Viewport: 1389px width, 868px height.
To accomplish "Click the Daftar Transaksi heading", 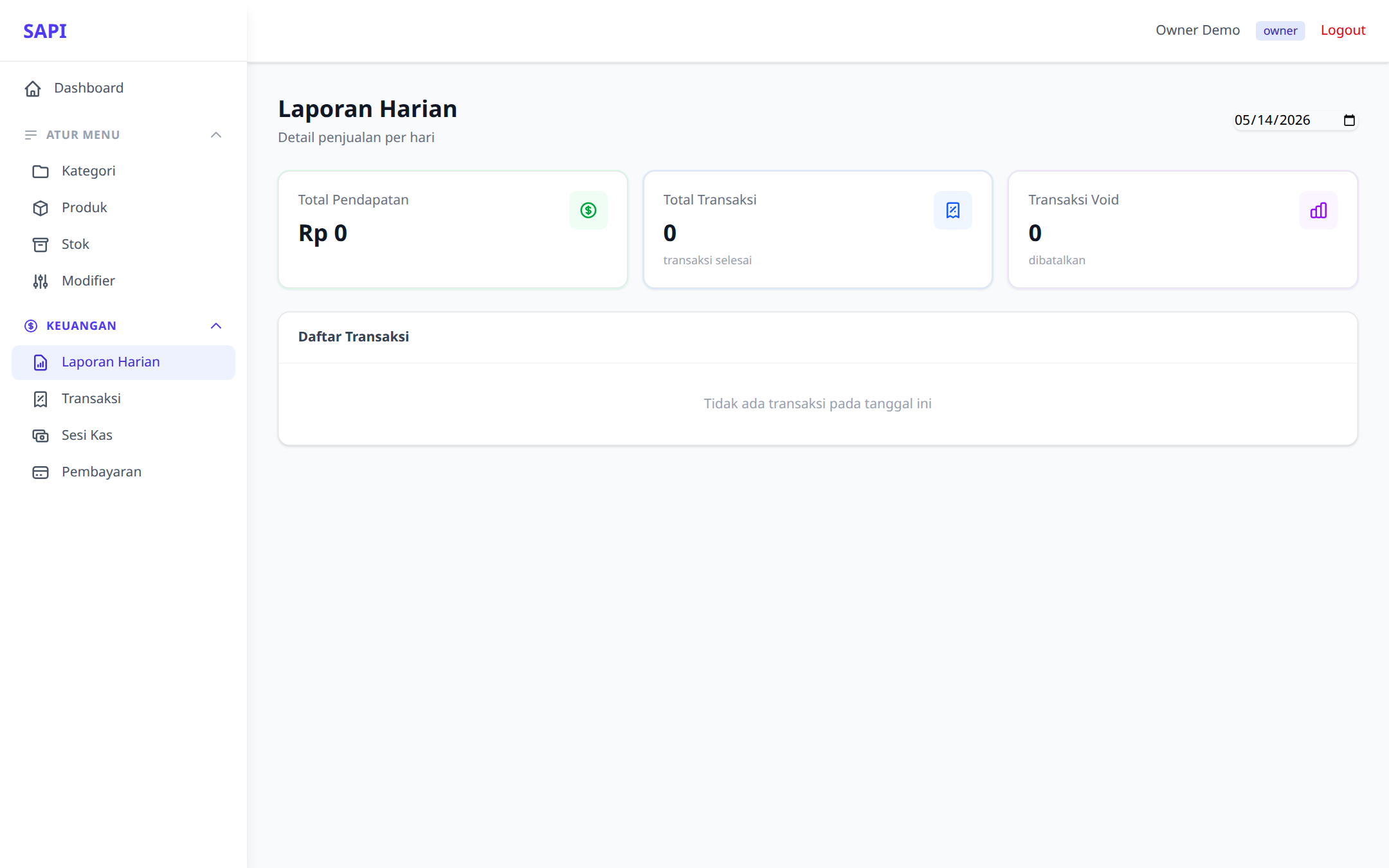I will pos(354,337).
